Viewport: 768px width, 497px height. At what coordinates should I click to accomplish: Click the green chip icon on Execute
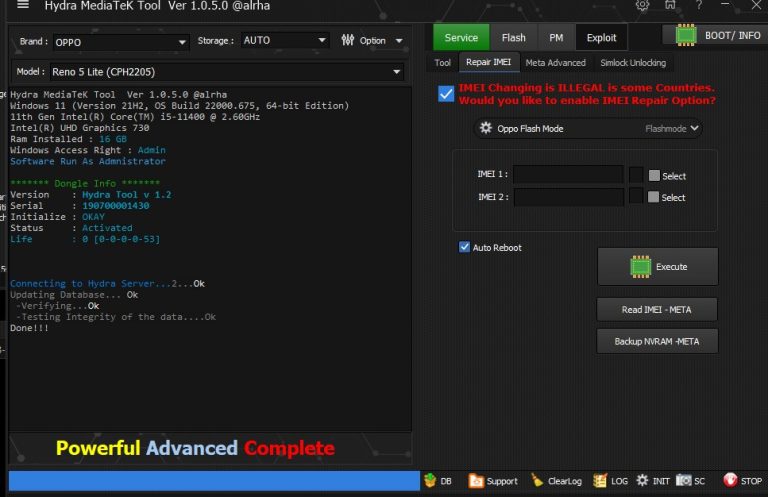coord(640,267)
